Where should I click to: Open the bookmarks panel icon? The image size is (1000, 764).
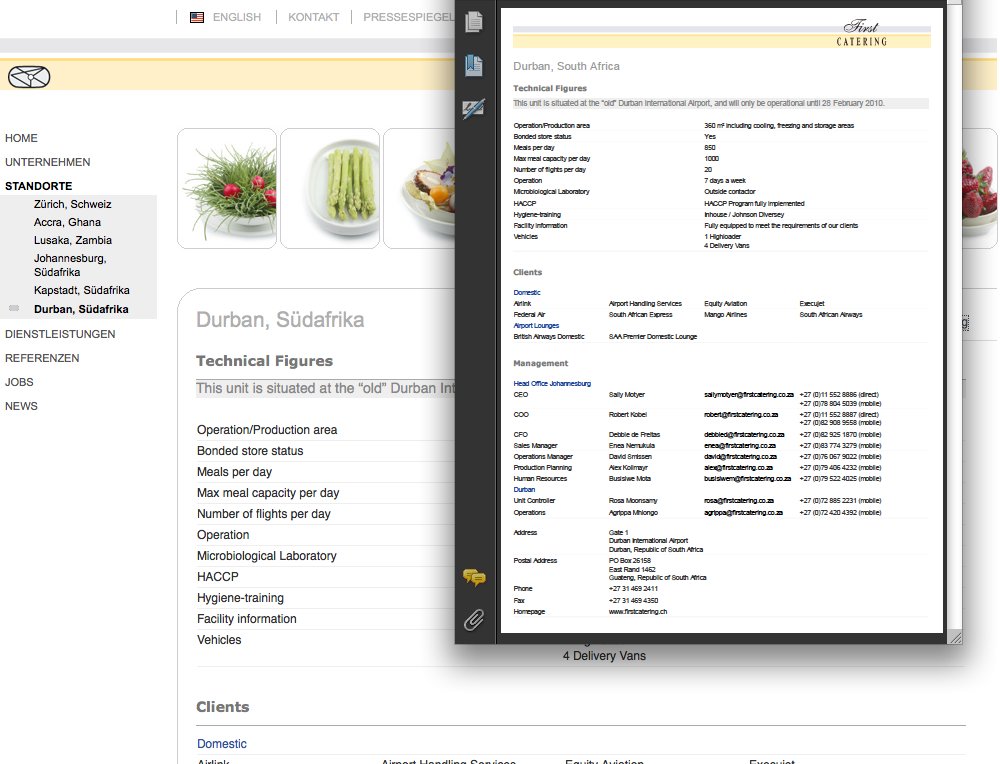(x=474, y=65)
